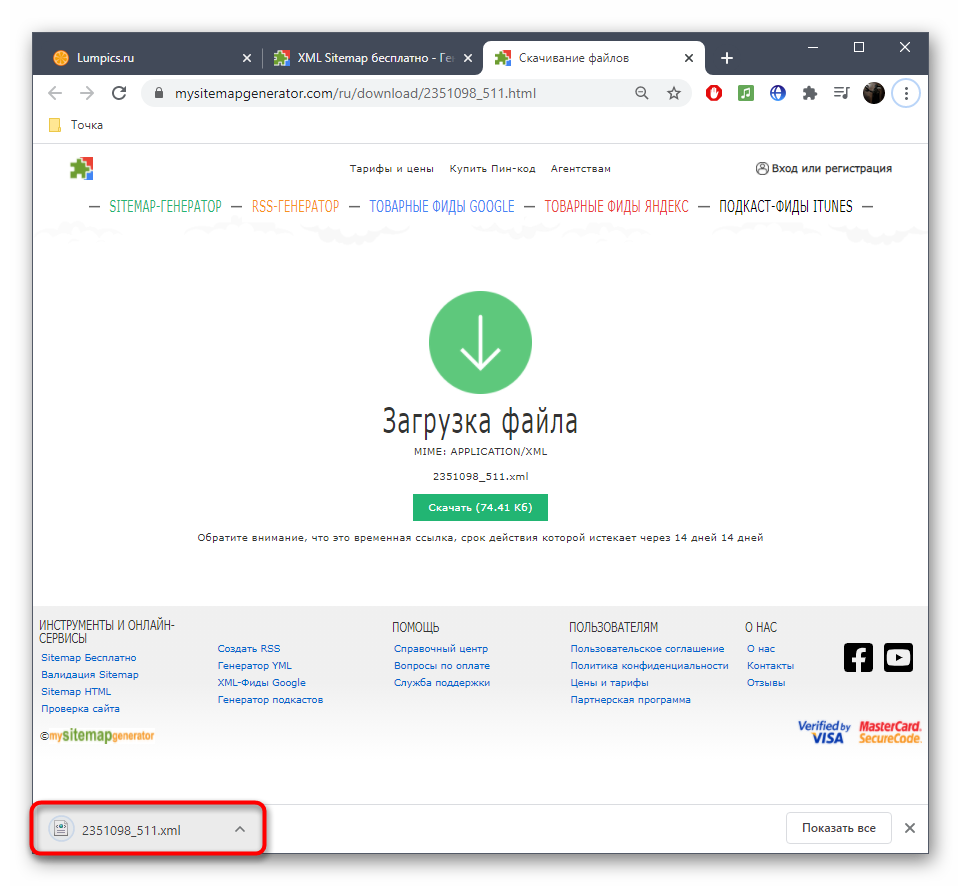Image resolution: width=961 pixels, height=886 pixels.
Task: Open the Facebook social icon
Action: click(x=858, y=657)
